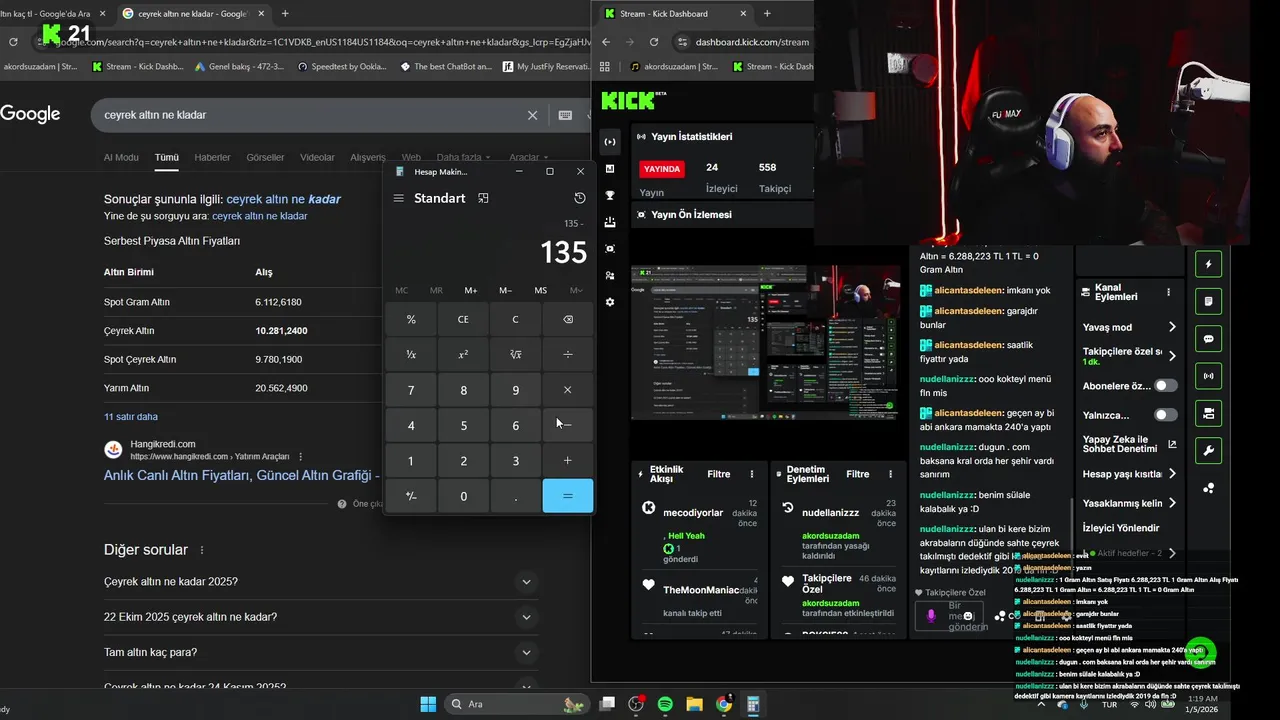Go back in Kick dashboard browser
1280x720 pixels.
[606, 42]
